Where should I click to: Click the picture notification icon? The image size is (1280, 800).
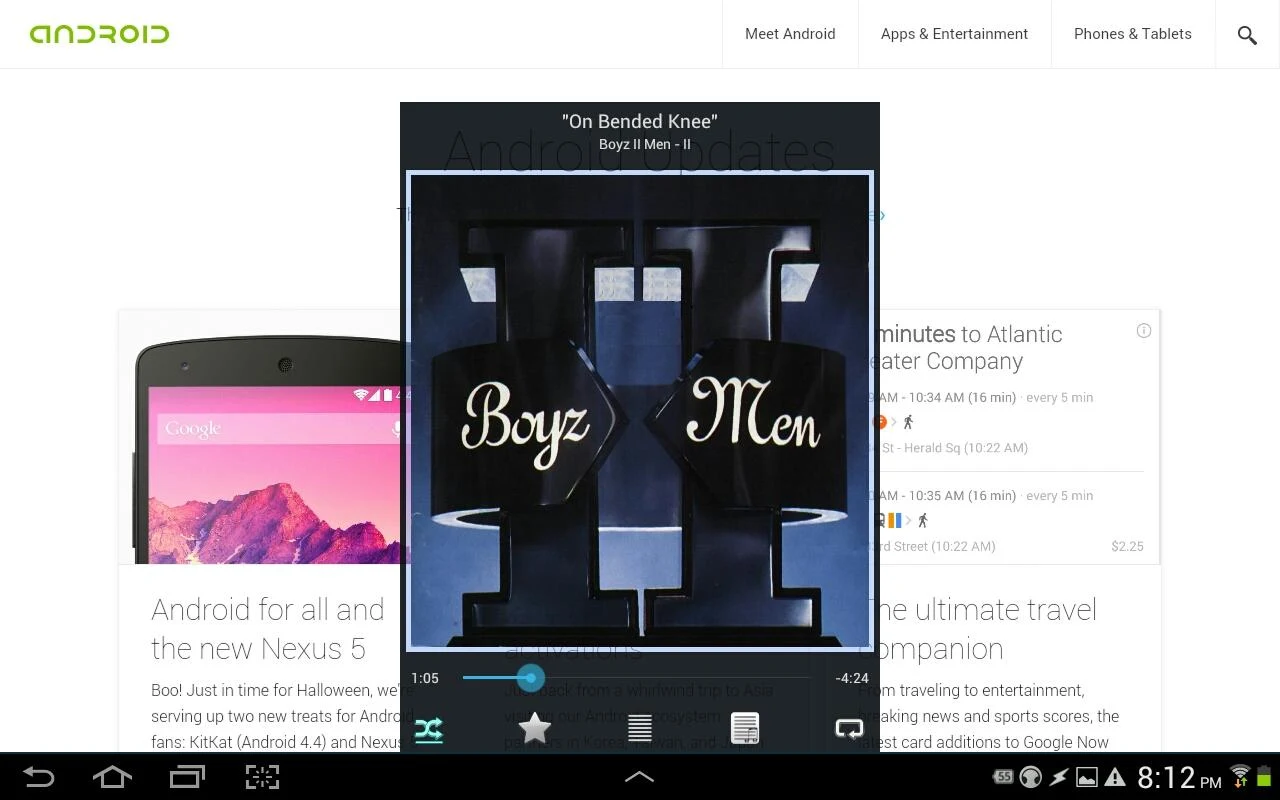[x=1086, y=777]
